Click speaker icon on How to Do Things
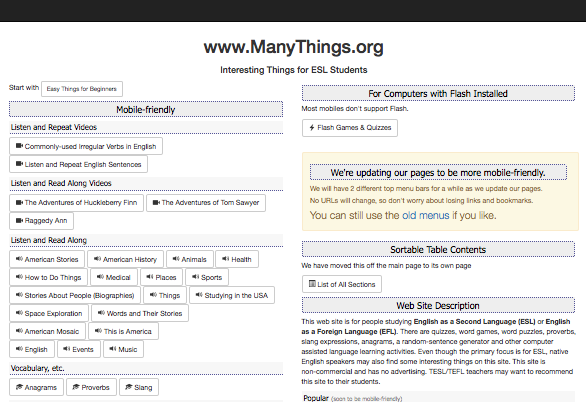 click(19, 277)
